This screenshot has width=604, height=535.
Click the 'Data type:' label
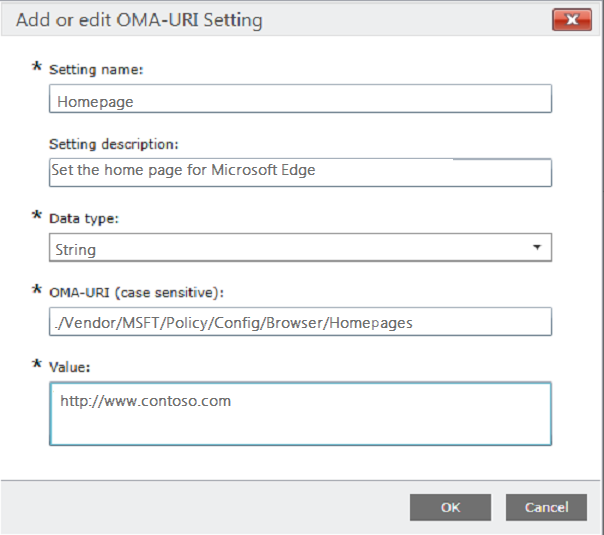pyautogui.click(x=85, y=217)
